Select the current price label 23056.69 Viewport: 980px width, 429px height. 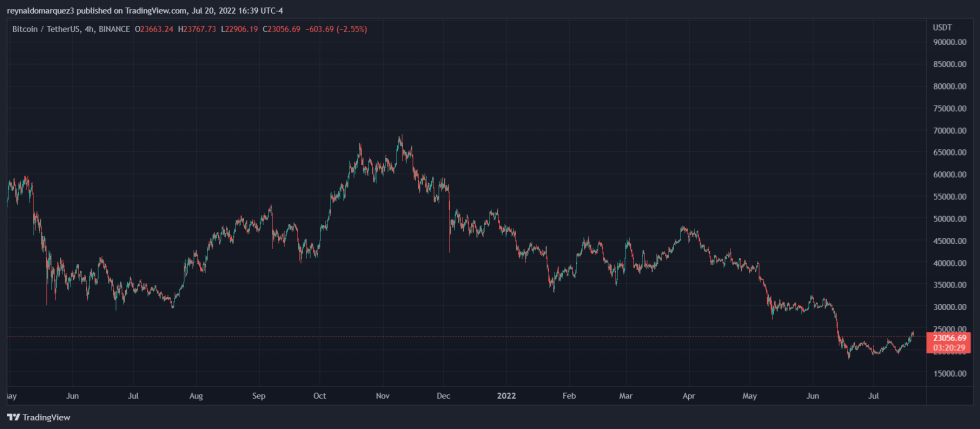[x=949, y=338]
